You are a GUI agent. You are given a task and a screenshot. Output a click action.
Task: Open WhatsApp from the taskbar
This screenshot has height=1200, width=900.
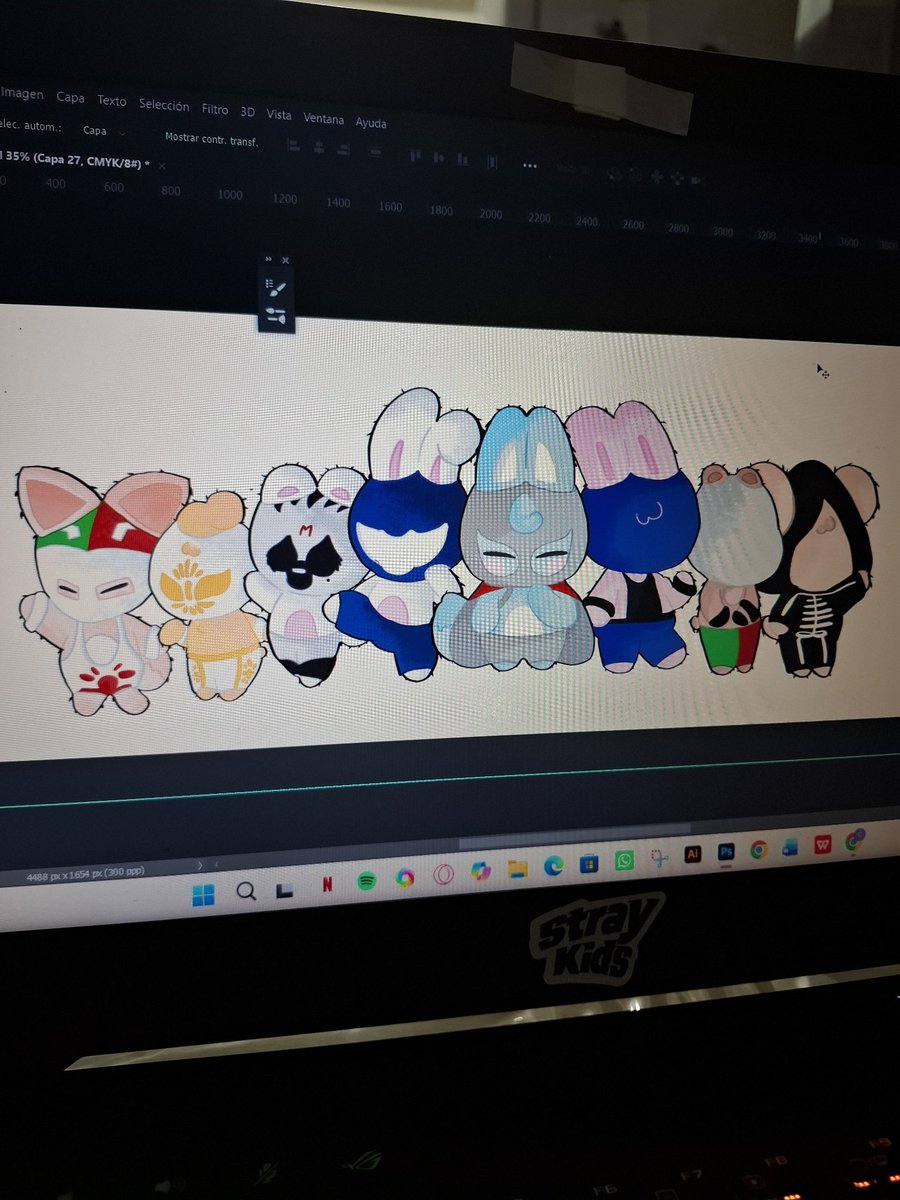click(x=624, y=860)
